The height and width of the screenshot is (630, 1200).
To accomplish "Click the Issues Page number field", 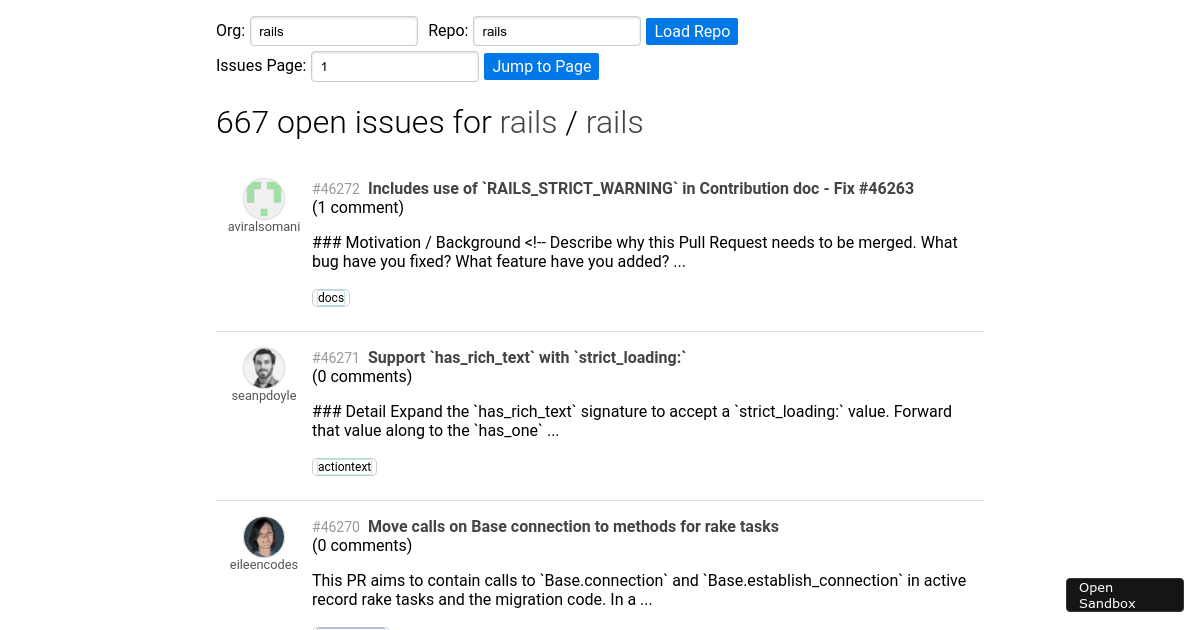I will (394, 67).
